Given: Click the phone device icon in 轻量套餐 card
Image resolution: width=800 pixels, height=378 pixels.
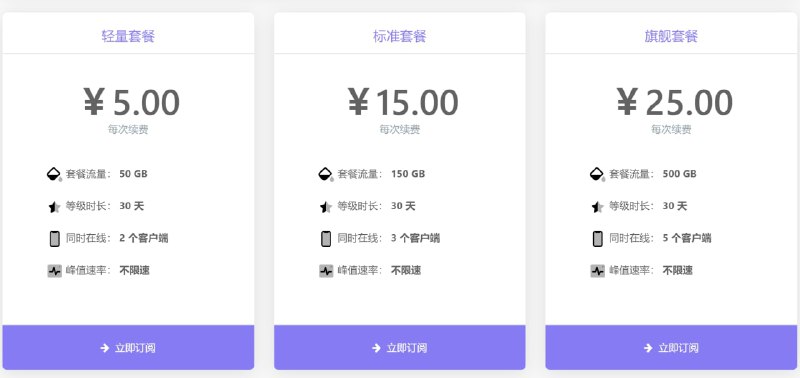Looking at the screenshot, I should pyautogui.click(x=55, y=239).
